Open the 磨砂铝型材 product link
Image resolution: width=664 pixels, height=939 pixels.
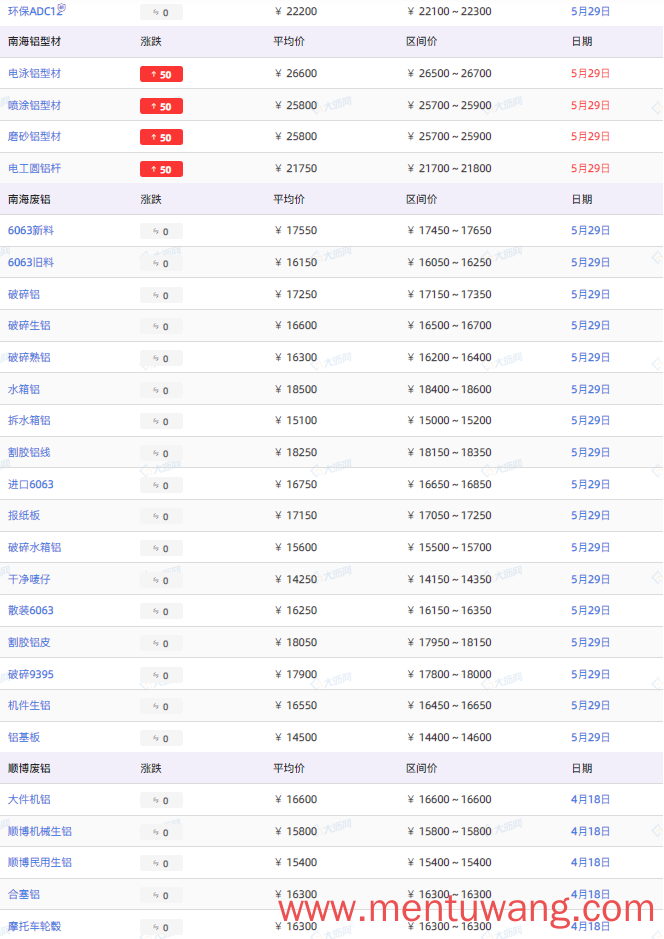tap(35, 137)
